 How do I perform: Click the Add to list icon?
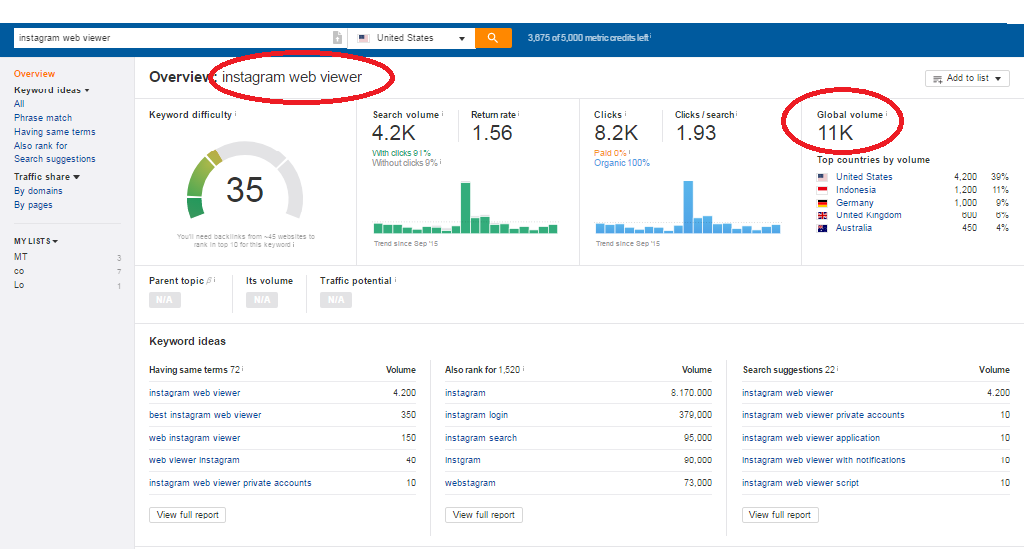pyautogui.click(x=938, y=78)
